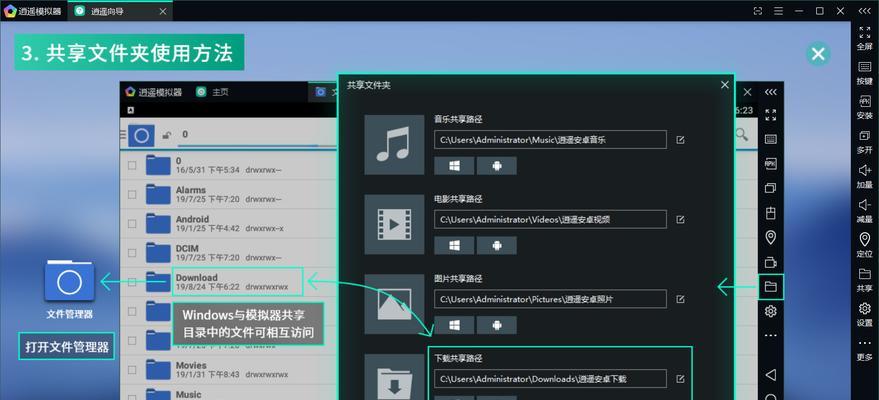Open 定位 location in the outer sidebar
The image size is (879, 400).
[x=864, y=245]
